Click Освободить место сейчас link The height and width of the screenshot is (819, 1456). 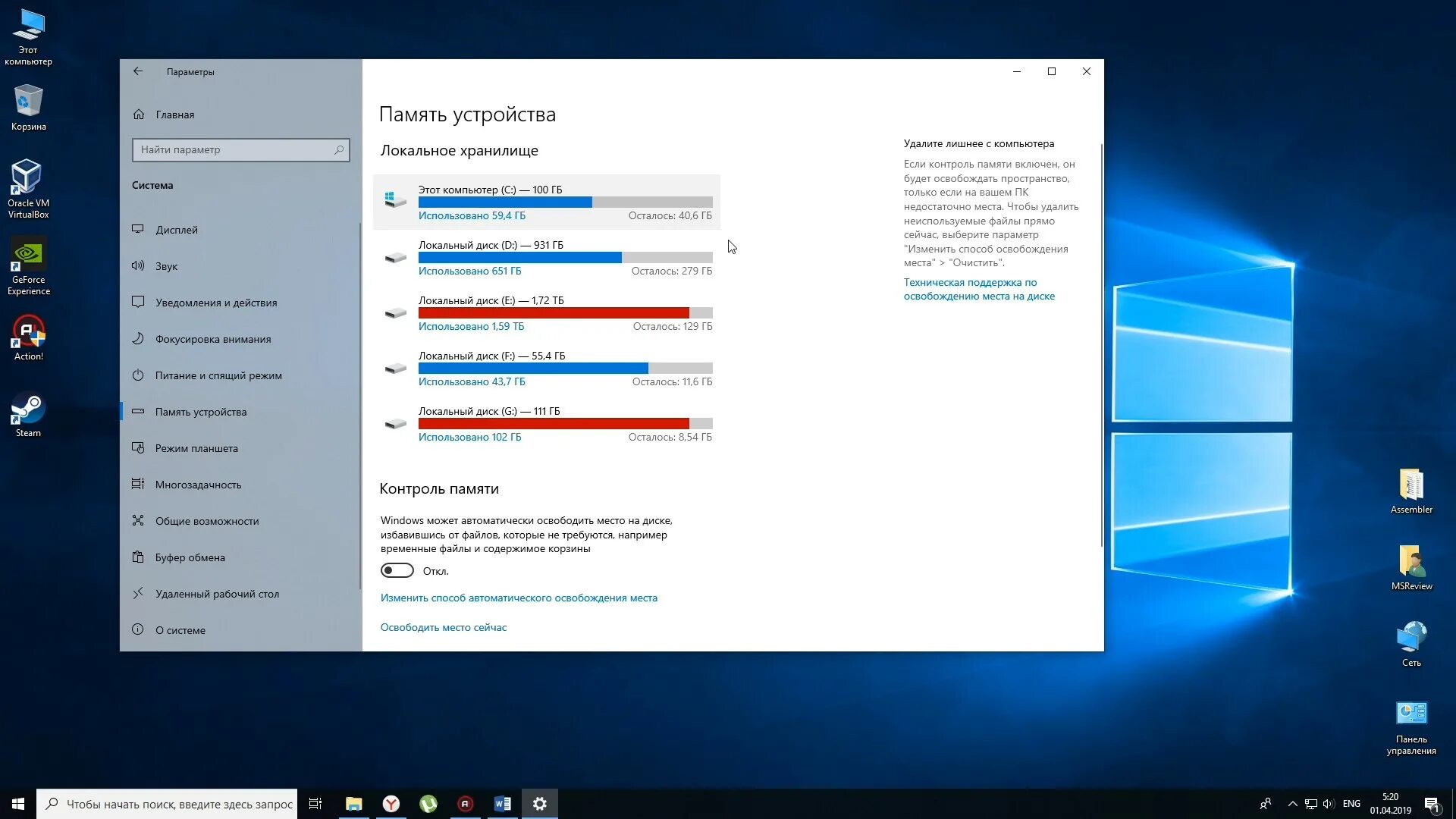pos(443,627)
